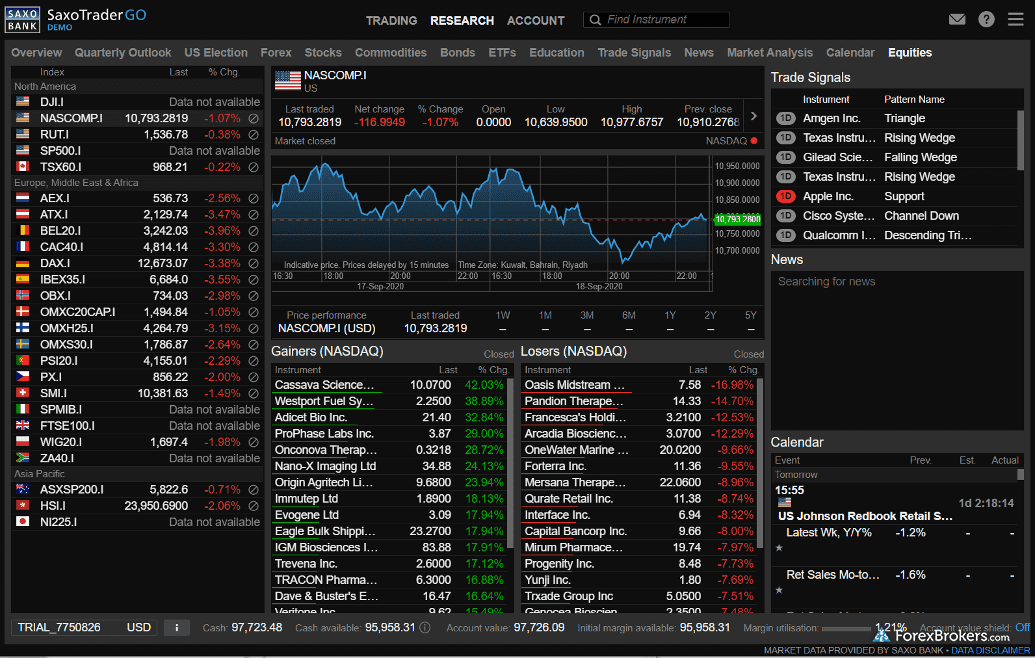Screen dimensions: 1035x658
Task: Click the red NASDAQ market status dot
Action: click(x=754, y=141)
